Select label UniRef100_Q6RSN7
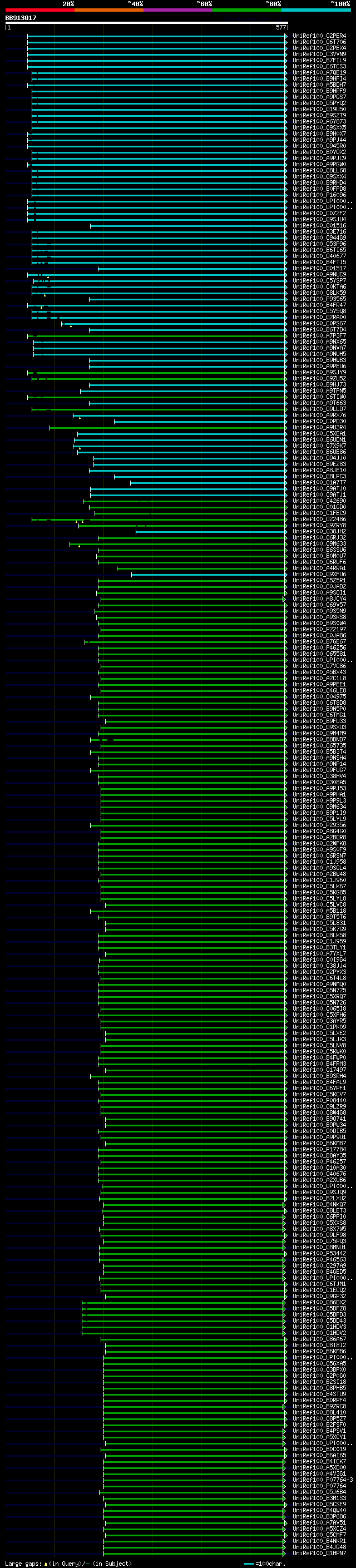Image resolution: width=356 pixels, height=1568 pixels. point(319,855)
